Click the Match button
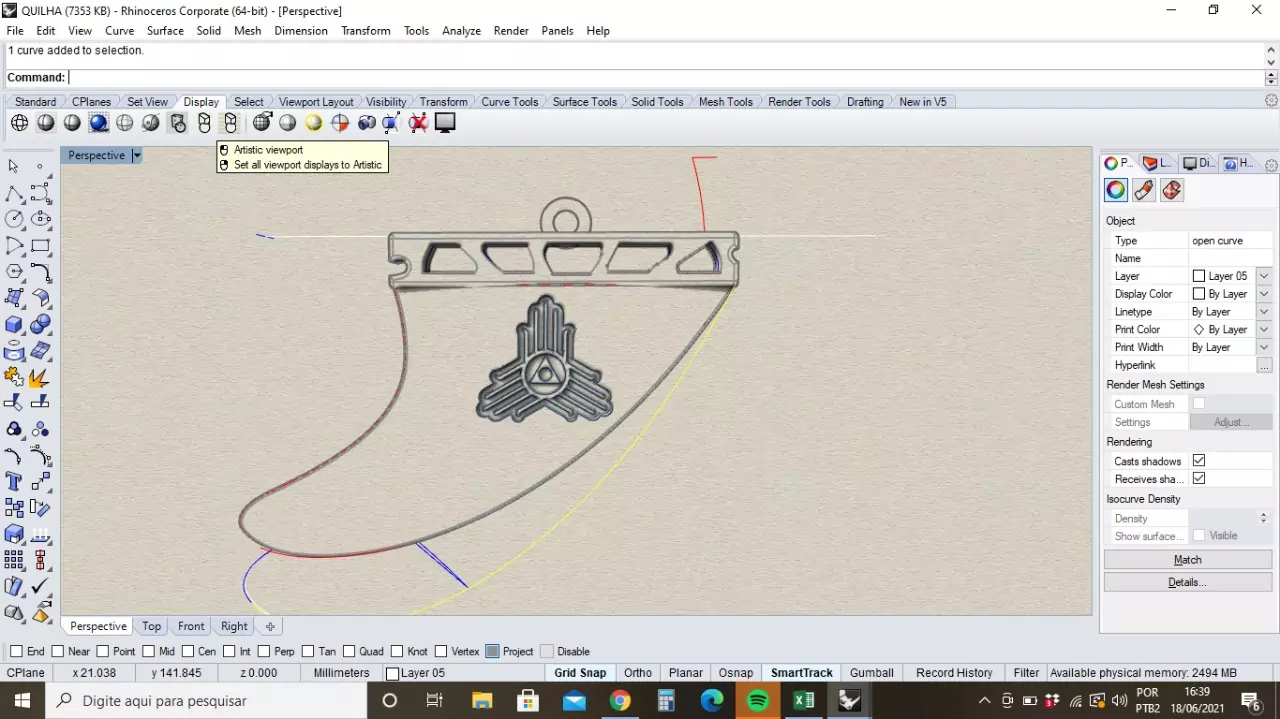Screen dimensions: 1280x719 1187,560
